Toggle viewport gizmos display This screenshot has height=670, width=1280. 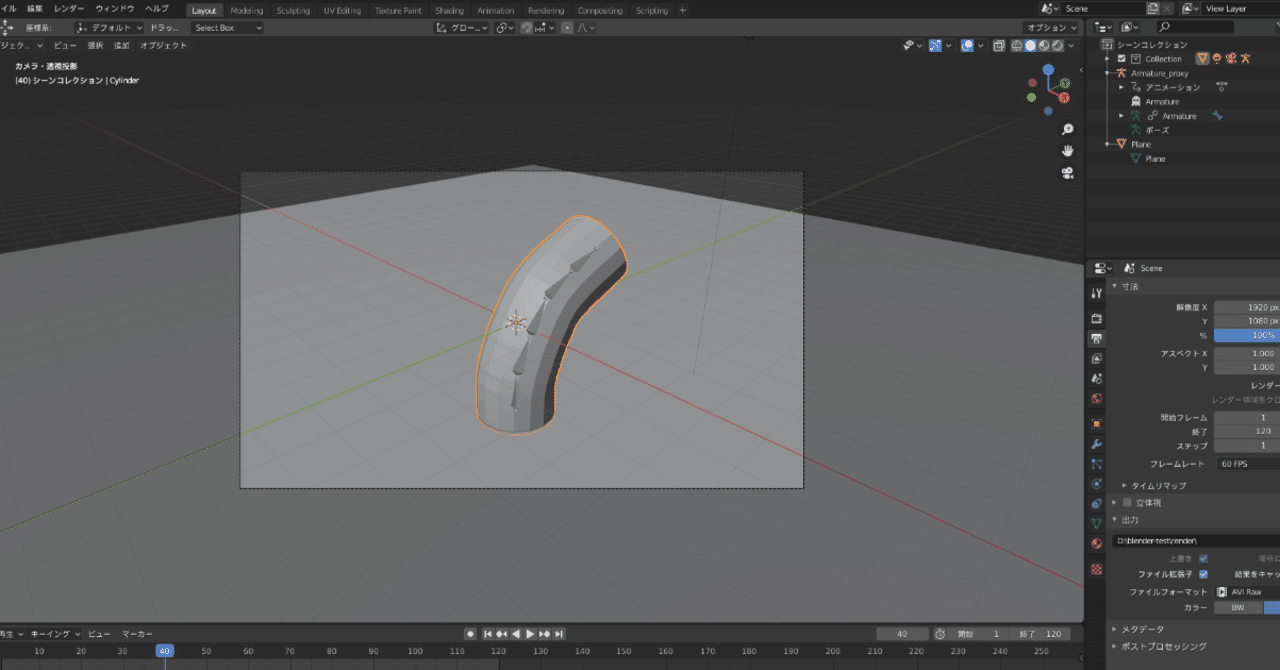click(935, 45)
